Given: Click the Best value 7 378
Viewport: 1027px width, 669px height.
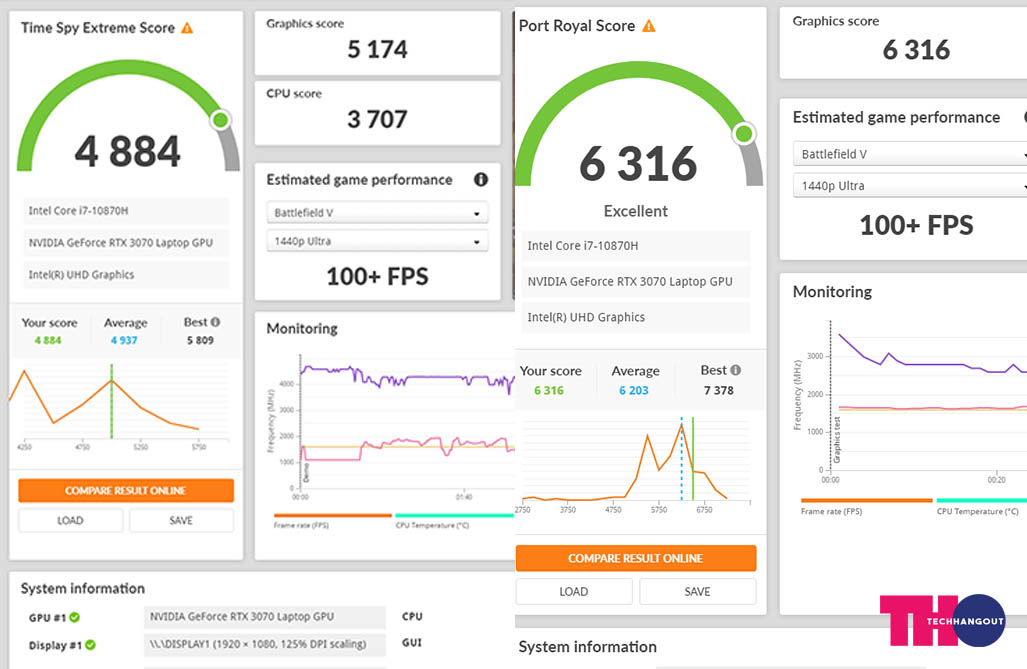Looking at the screenshot, I should tap(719, 390).
